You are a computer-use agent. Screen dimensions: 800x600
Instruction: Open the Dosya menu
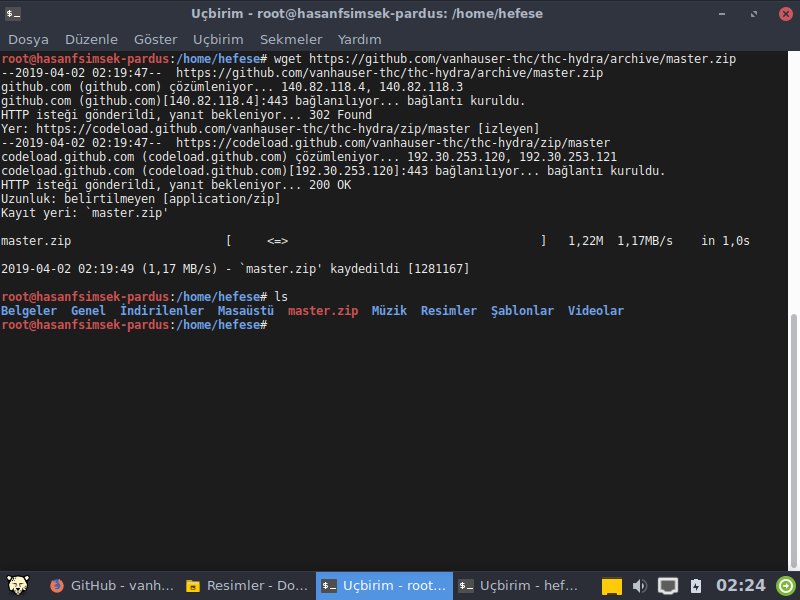(x=28, y=39)
